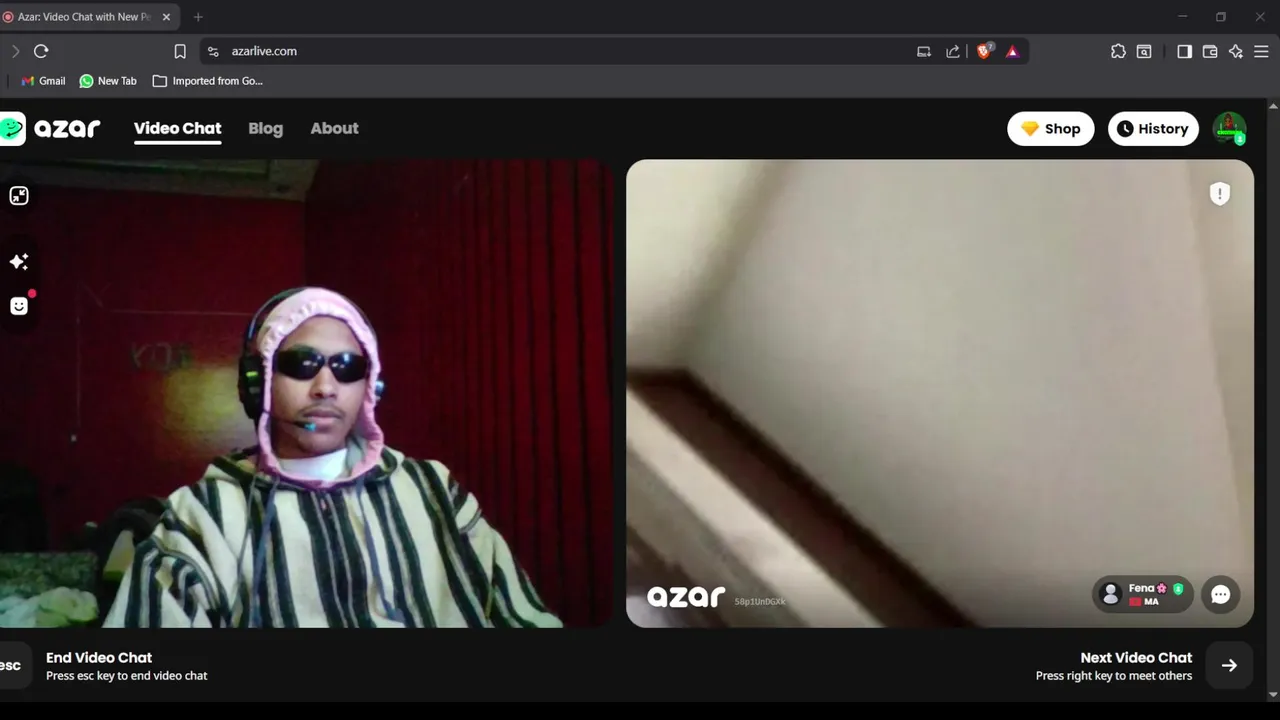Report user via the shield alert icon

tap(1220, 194)
